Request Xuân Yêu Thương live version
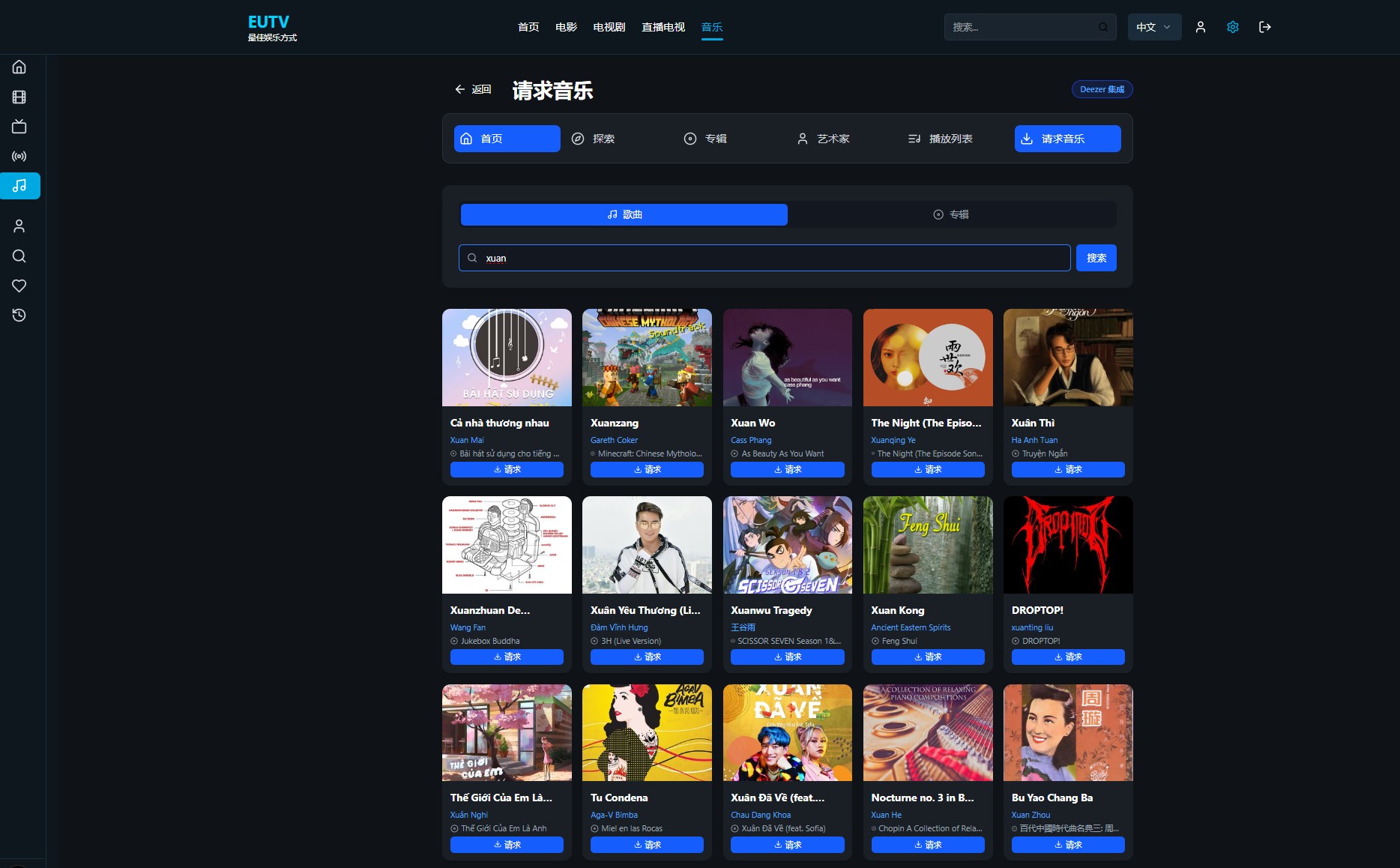The width and height of the screenshot is (1400, 868). pos(647,657)
